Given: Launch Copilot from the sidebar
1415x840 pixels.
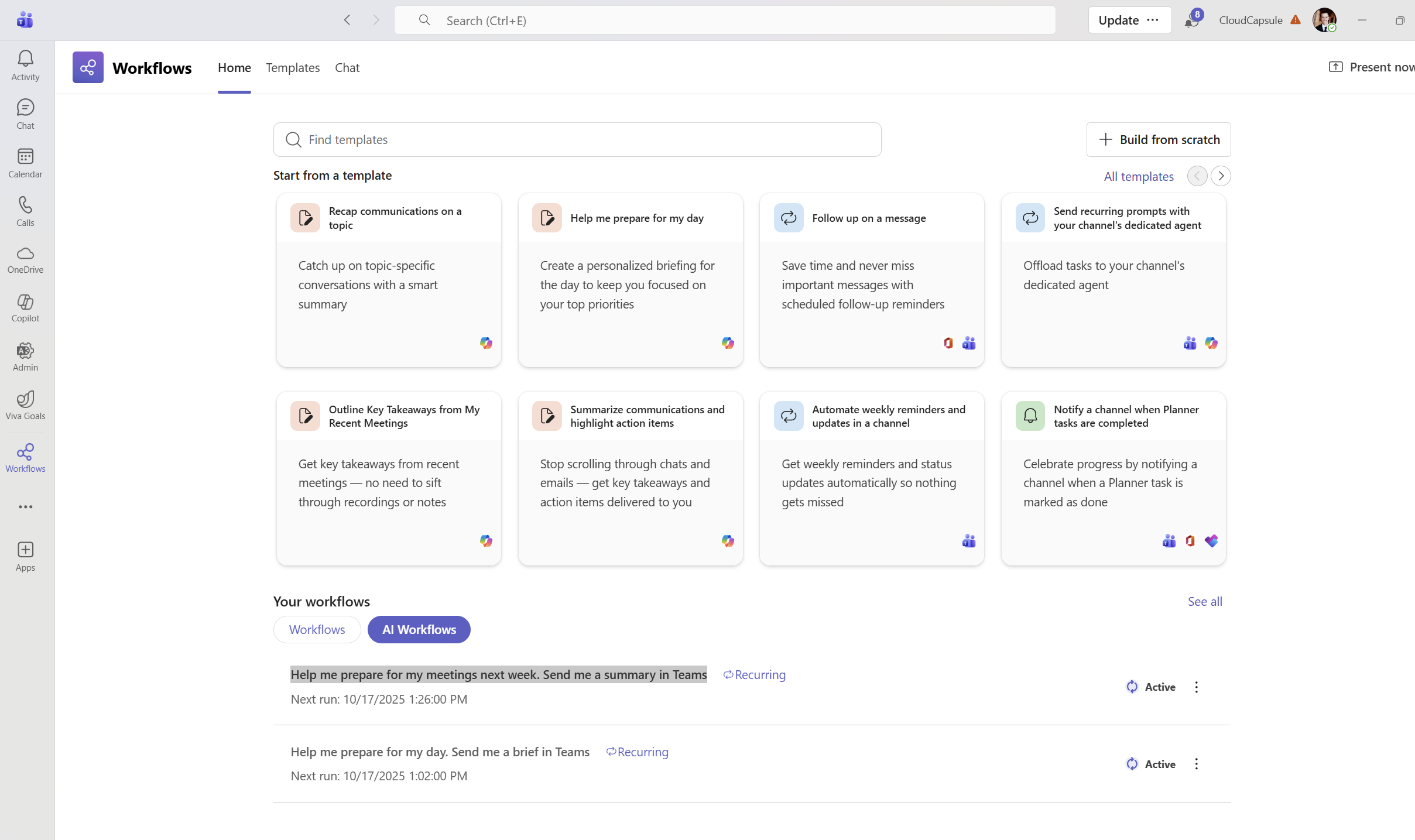Looking at the screenshot, I should pos(25,308).
